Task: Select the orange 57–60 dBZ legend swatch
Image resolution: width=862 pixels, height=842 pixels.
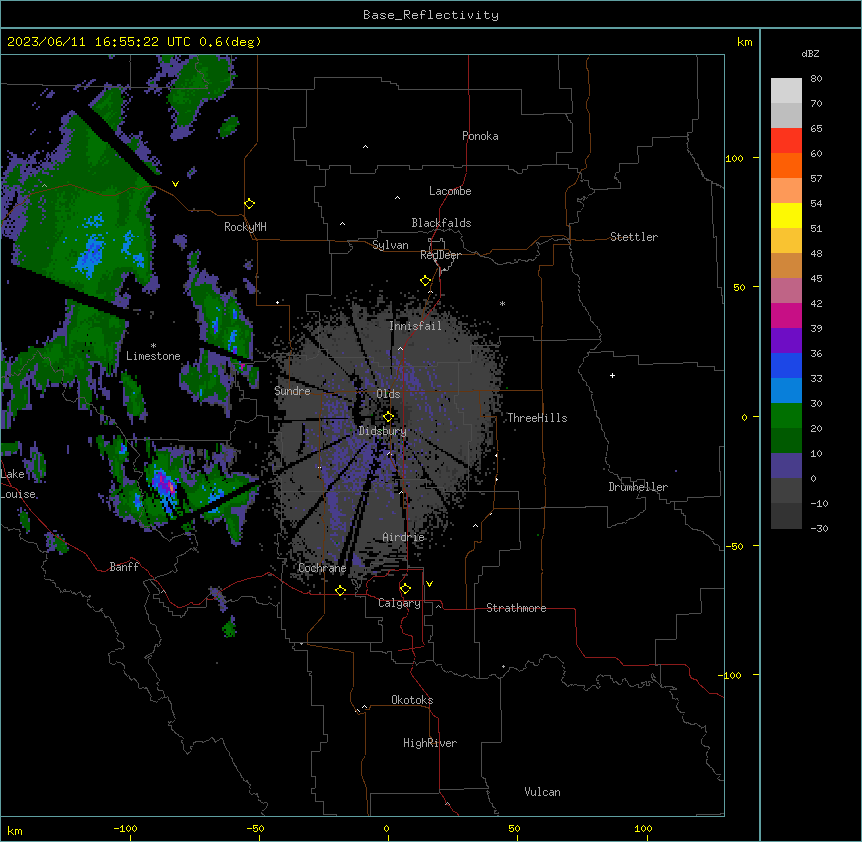Action: click(x=786, y=165)
